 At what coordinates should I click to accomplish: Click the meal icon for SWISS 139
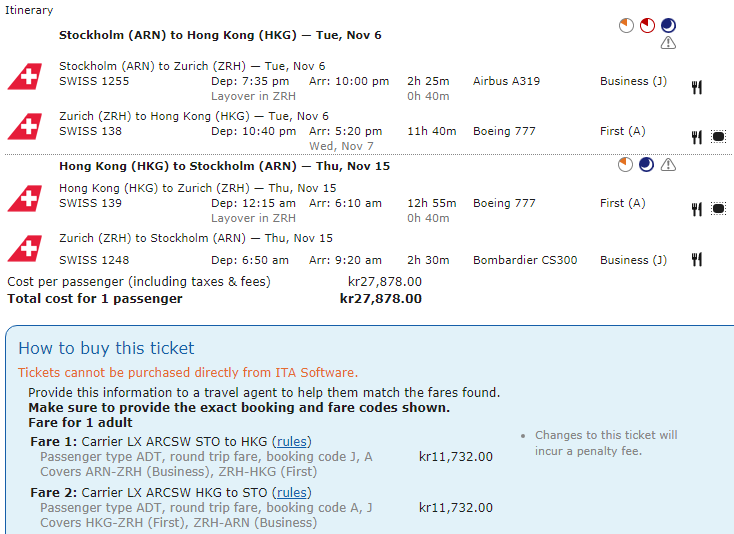tap(697, 209)
